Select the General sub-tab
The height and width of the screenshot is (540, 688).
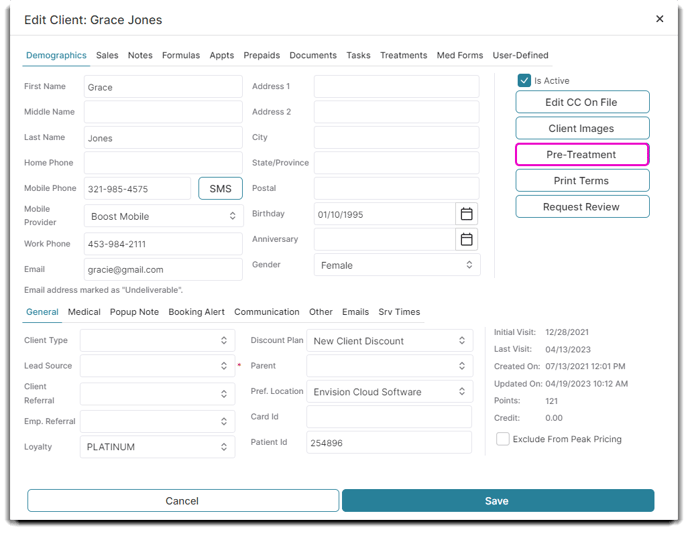pyautogui.click(x=42, y=312)
